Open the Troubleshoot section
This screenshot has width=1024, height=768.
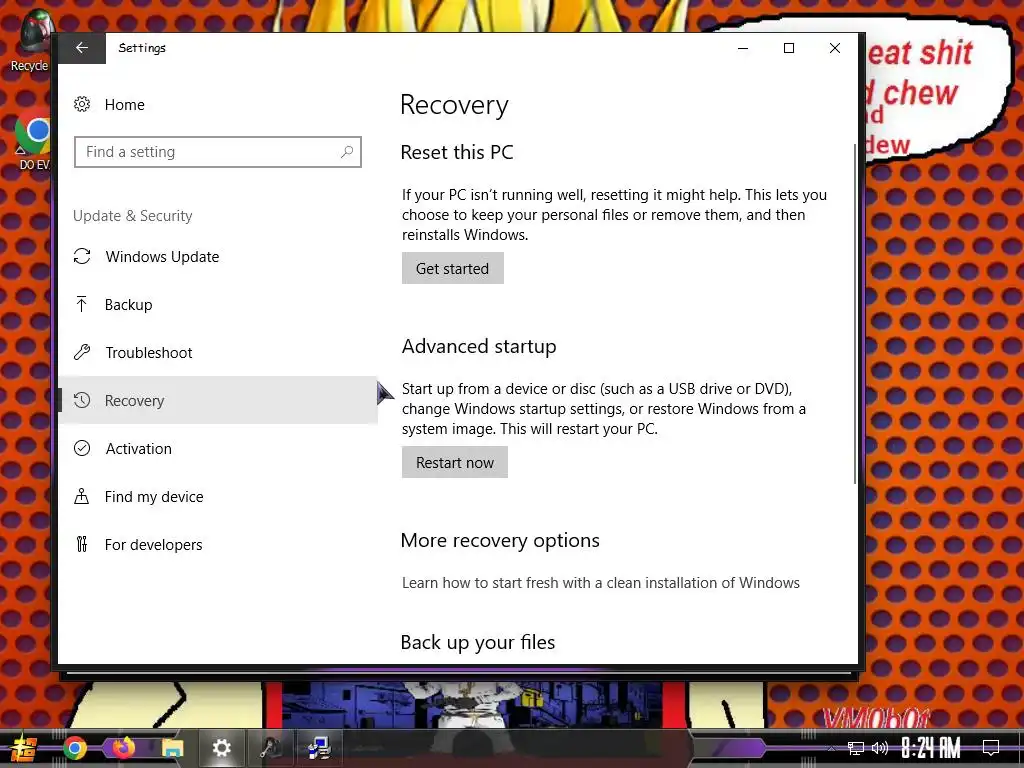[217, 353]
